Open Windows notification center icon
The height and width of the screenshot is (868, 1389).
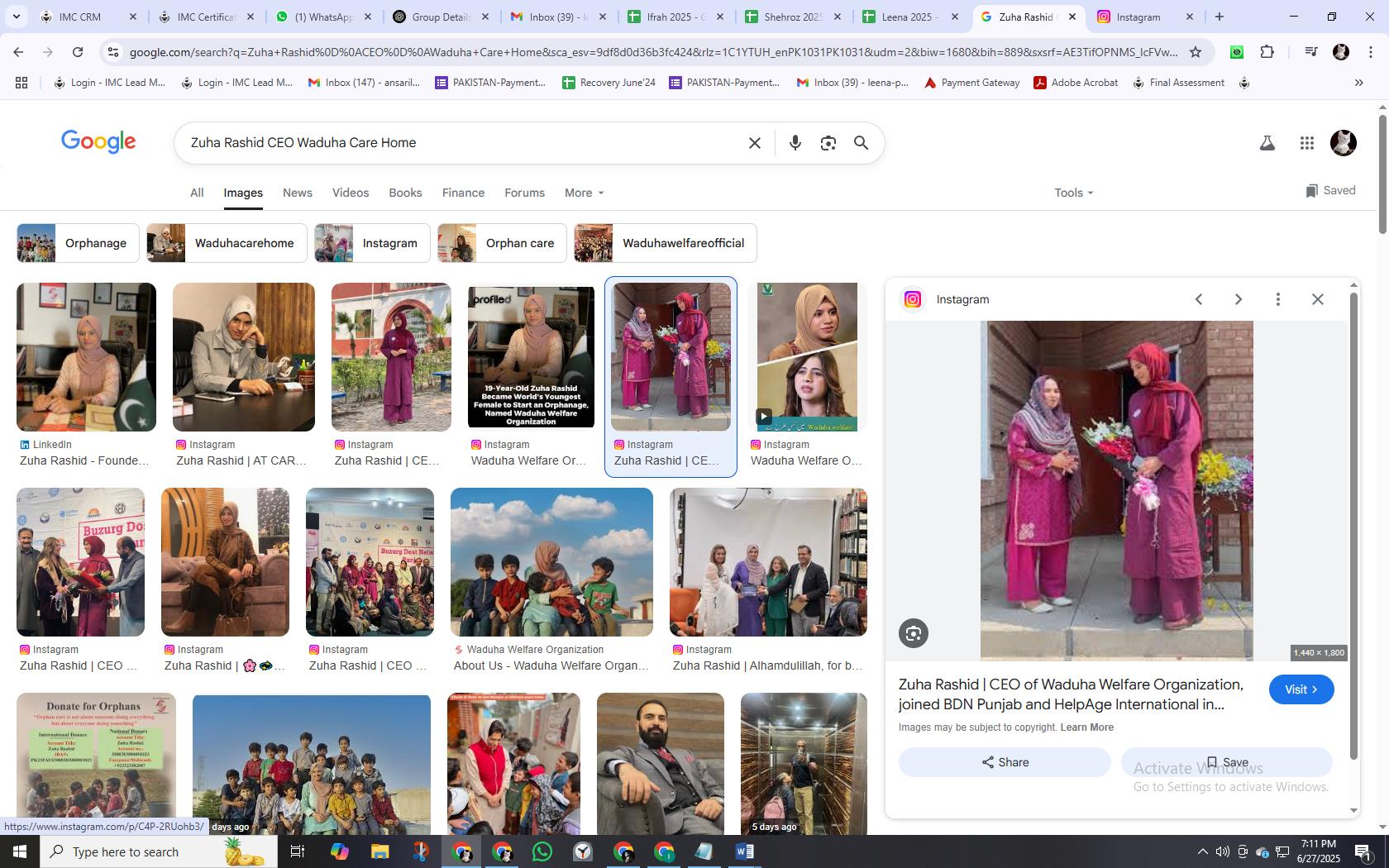[x=1363, y=851]
